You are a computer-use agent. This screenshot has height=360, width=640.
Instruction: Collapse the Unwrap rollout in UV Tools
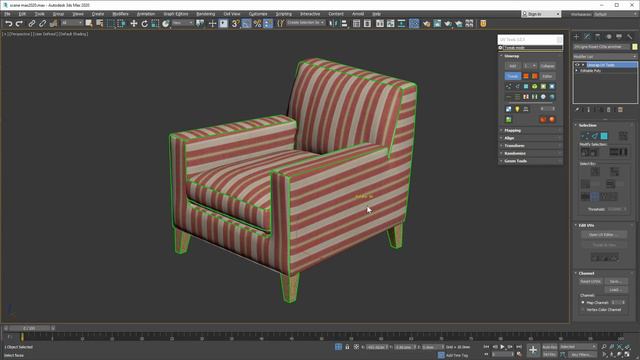pyautogui.click(x=511, y=56)
